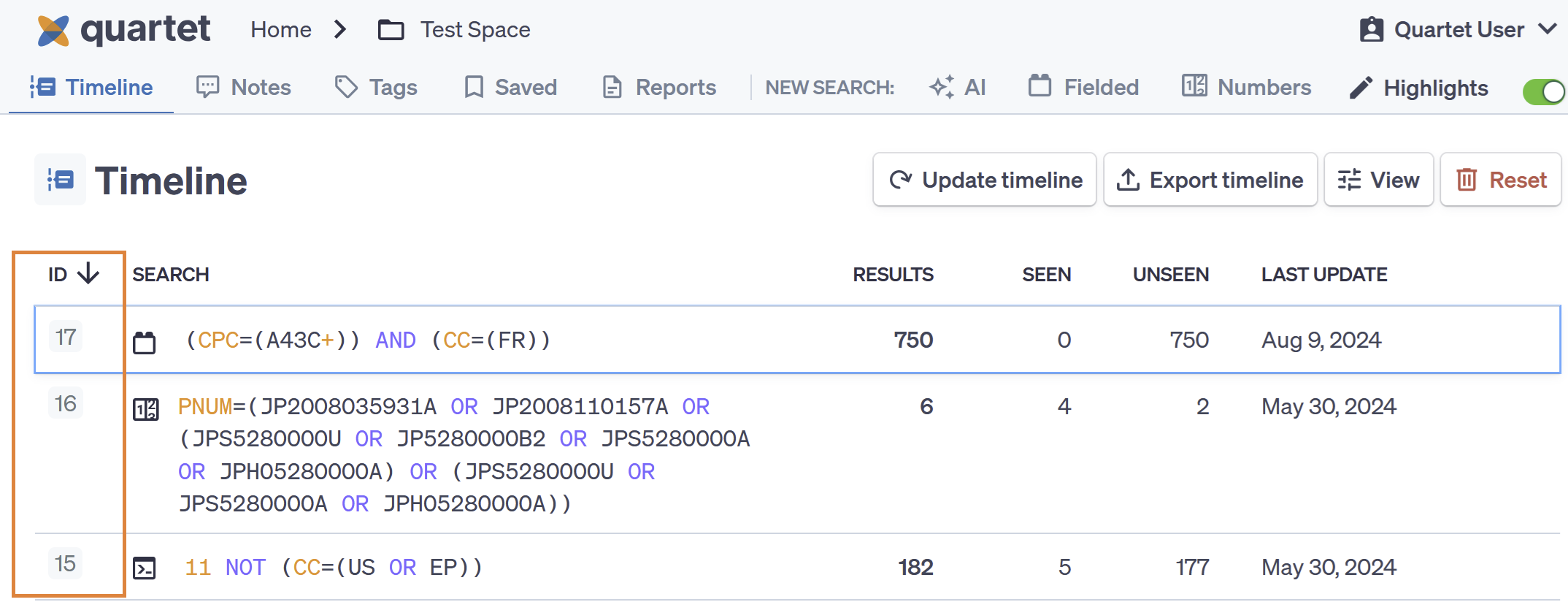Go to Home in the breadcrumb
The height and width of the screenshot is (602, 1568).
click(281, 30)
